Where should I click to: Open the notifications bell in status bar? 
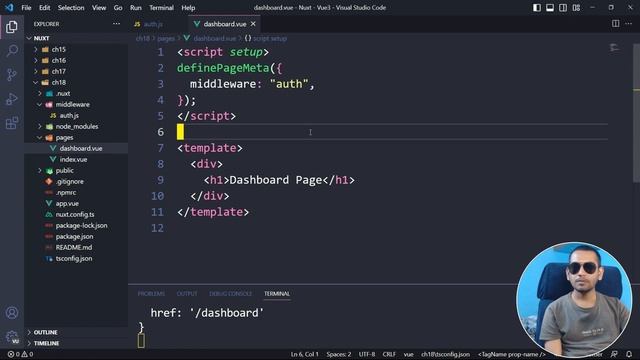coord(629,354)
